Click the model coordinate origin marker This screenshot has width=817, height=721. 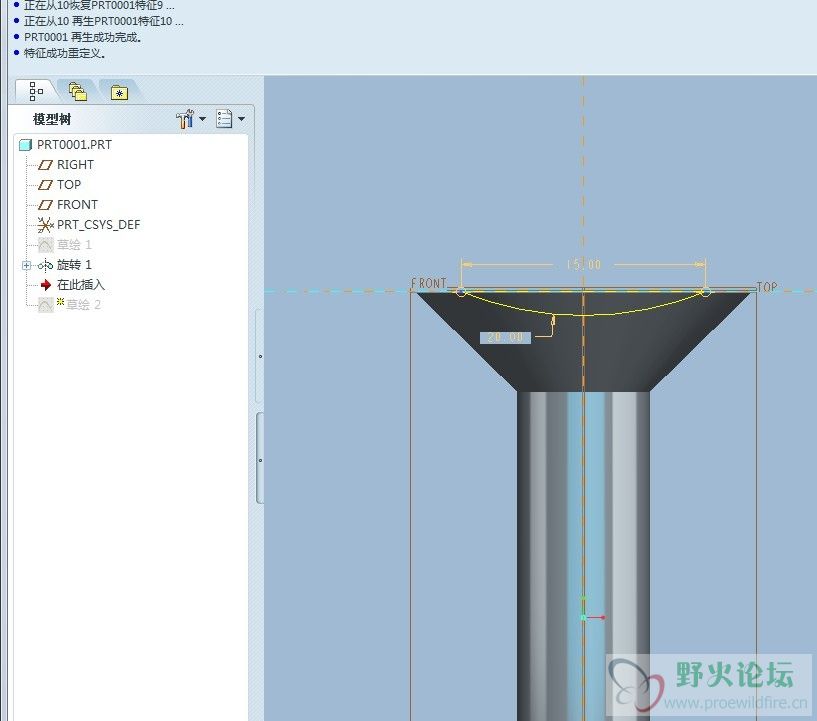click(584, 617)
